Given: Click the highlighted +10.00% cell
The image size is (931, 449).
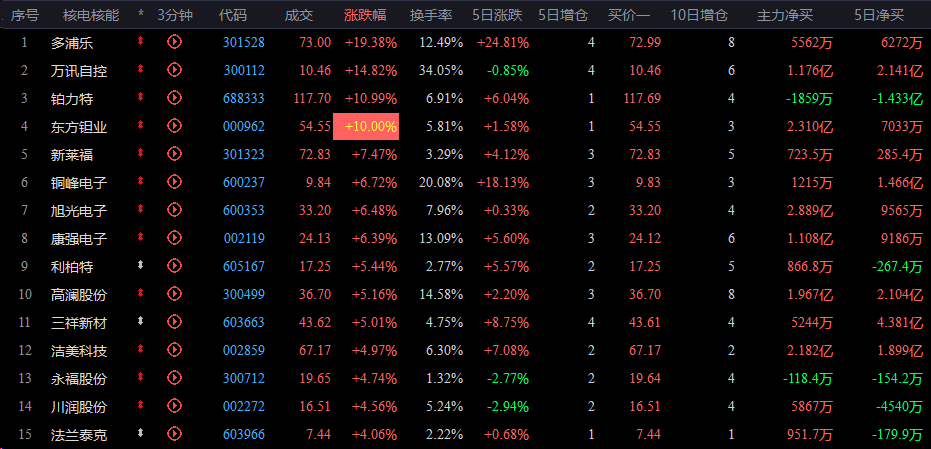Looking at the screenshot, I should [x=366, y=127].
